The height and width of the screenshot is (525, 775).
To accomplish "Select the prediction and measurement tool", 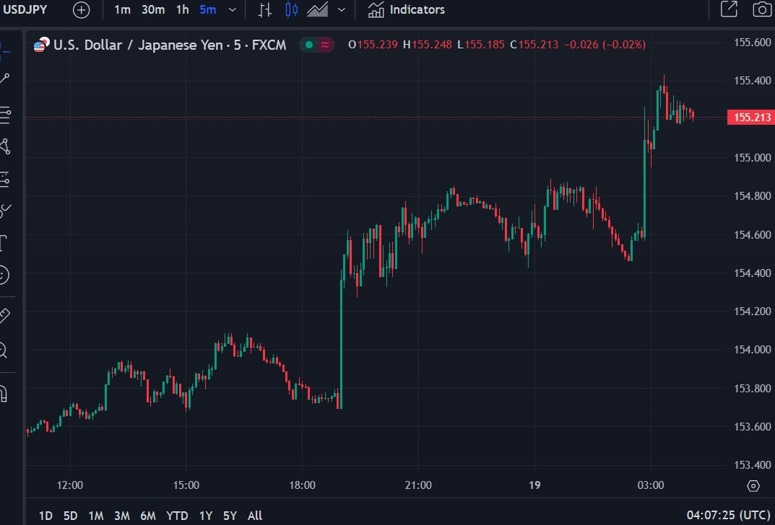I will tap(5, 179).
